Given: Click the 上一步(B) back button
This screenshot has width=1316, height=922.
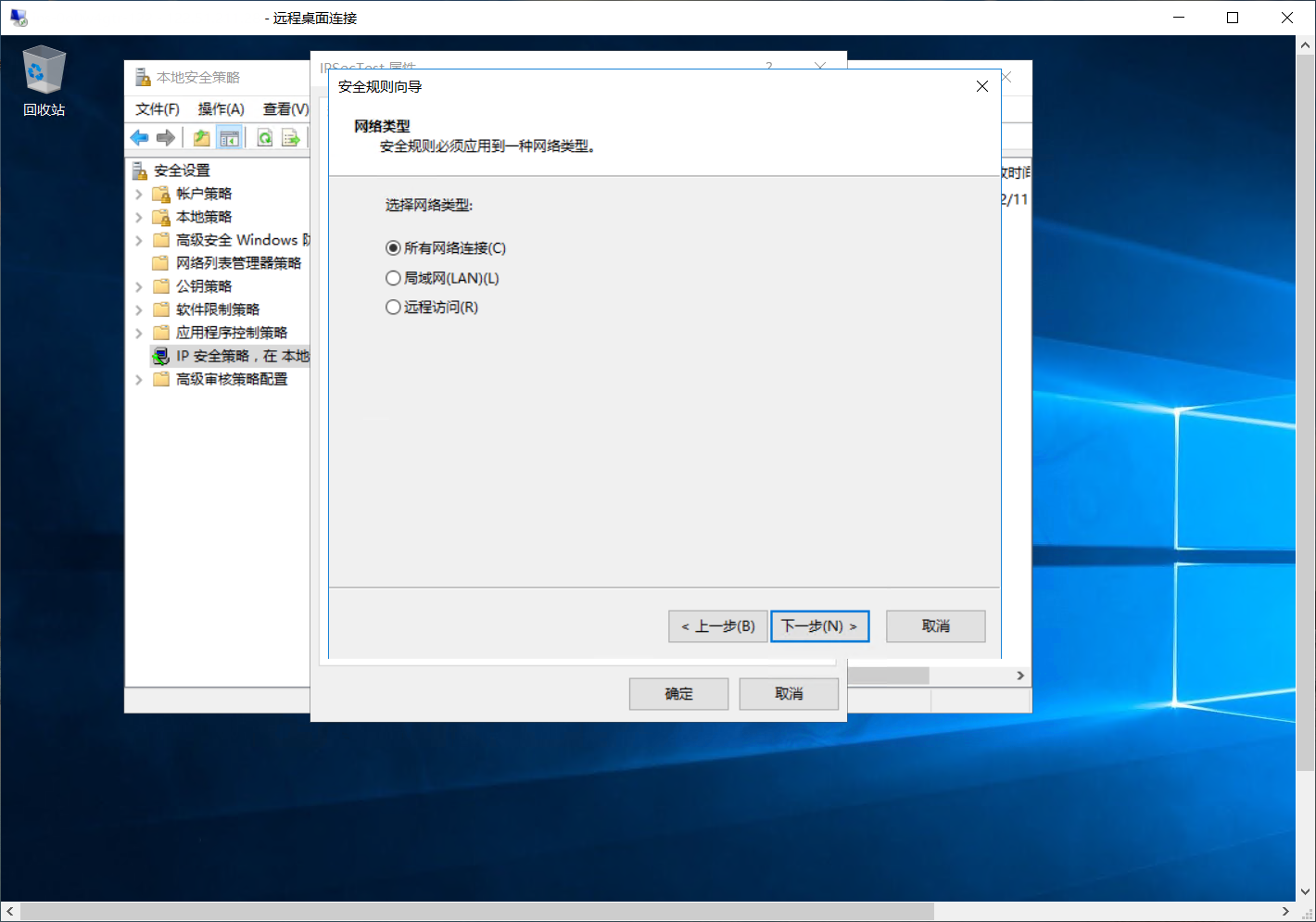Looking at the screenshot, I should click(717, 626).
